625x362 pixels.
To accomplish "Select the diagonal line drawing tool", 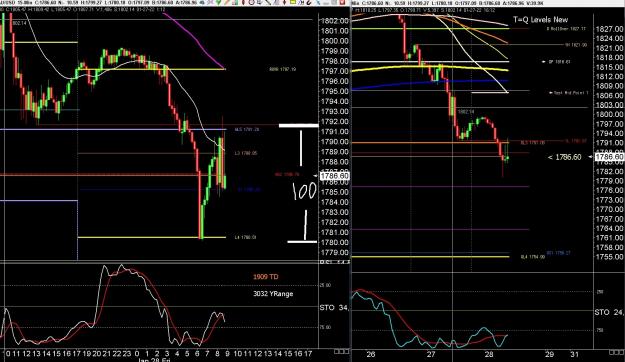I will click(267, 2).
